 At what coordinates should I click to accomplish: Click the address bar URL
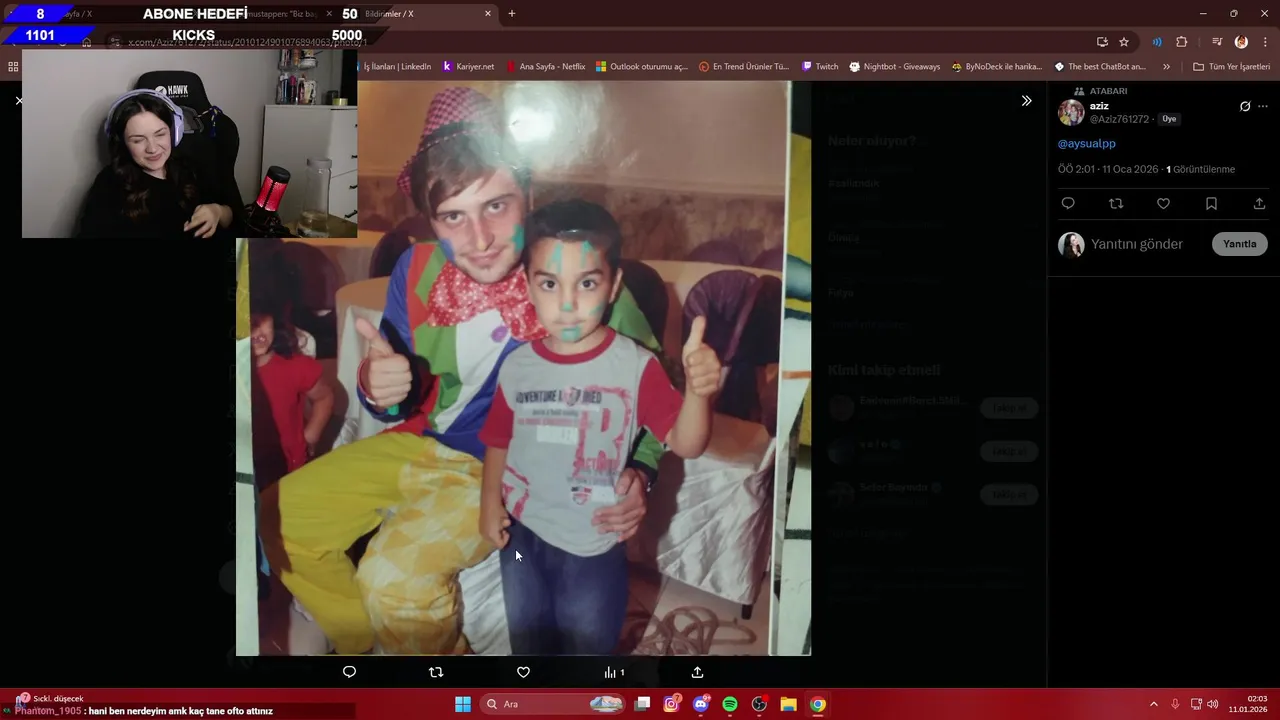[247, 42]
